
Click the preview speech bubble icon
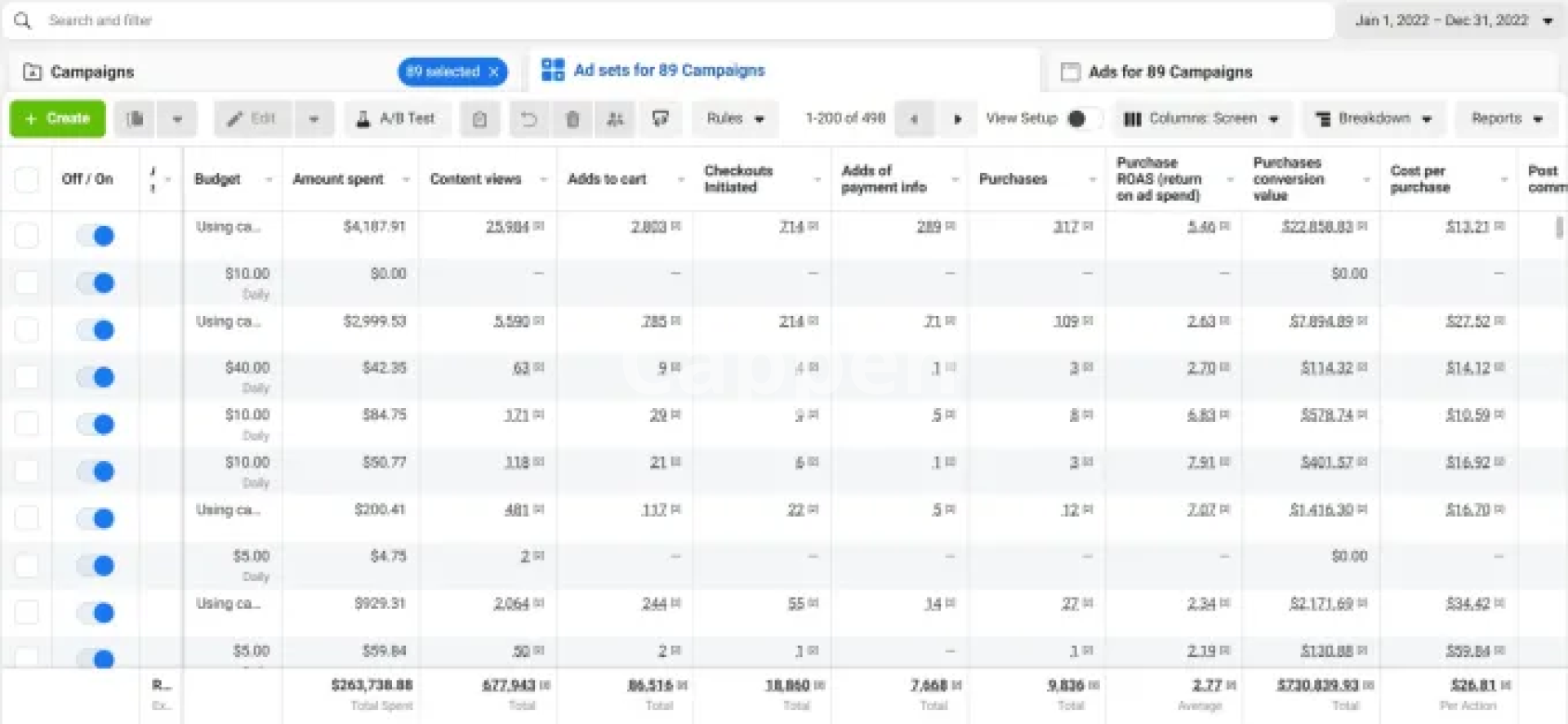661,119
